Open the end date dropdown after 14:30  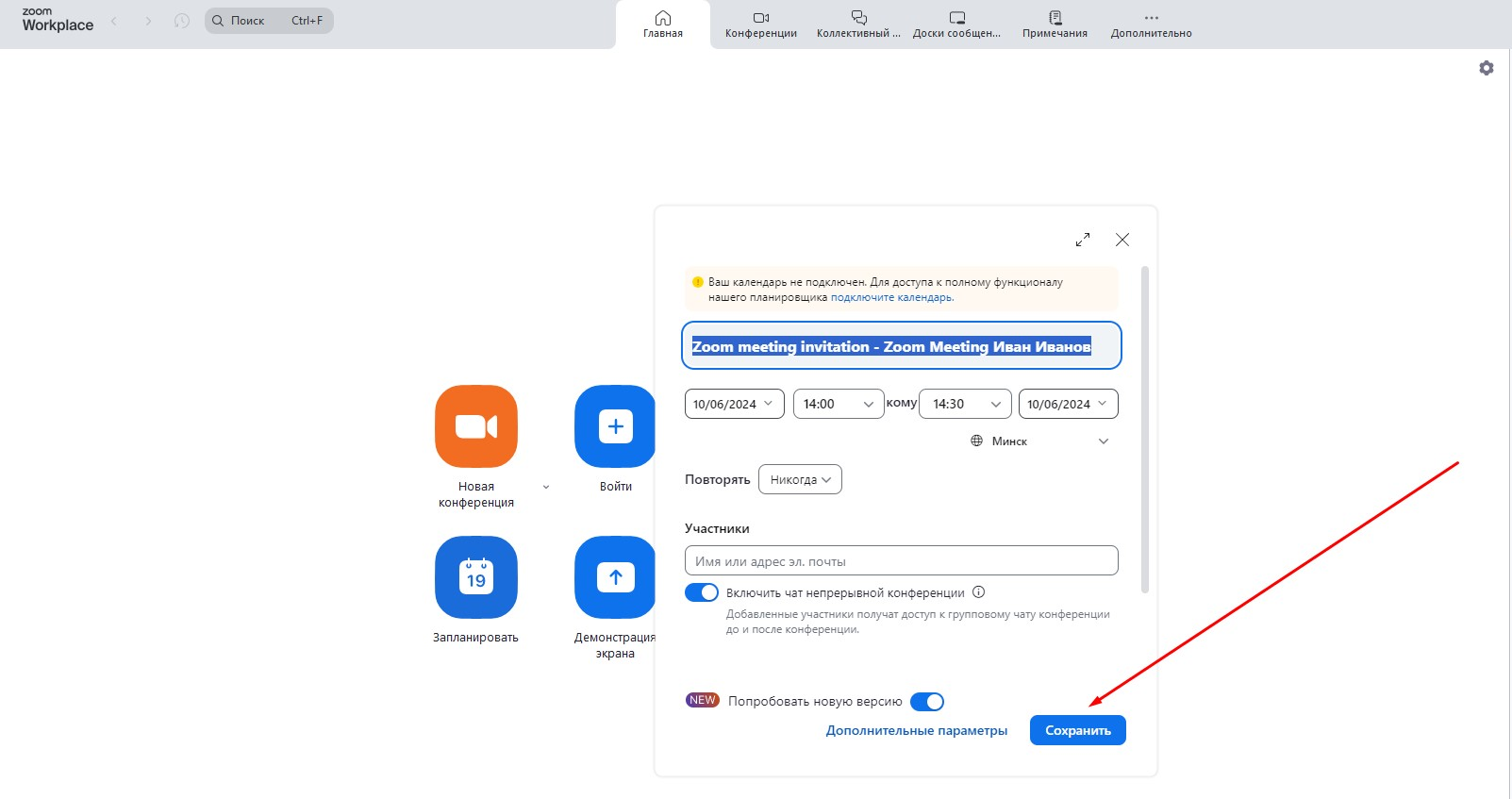click(x=1068, y=404)
